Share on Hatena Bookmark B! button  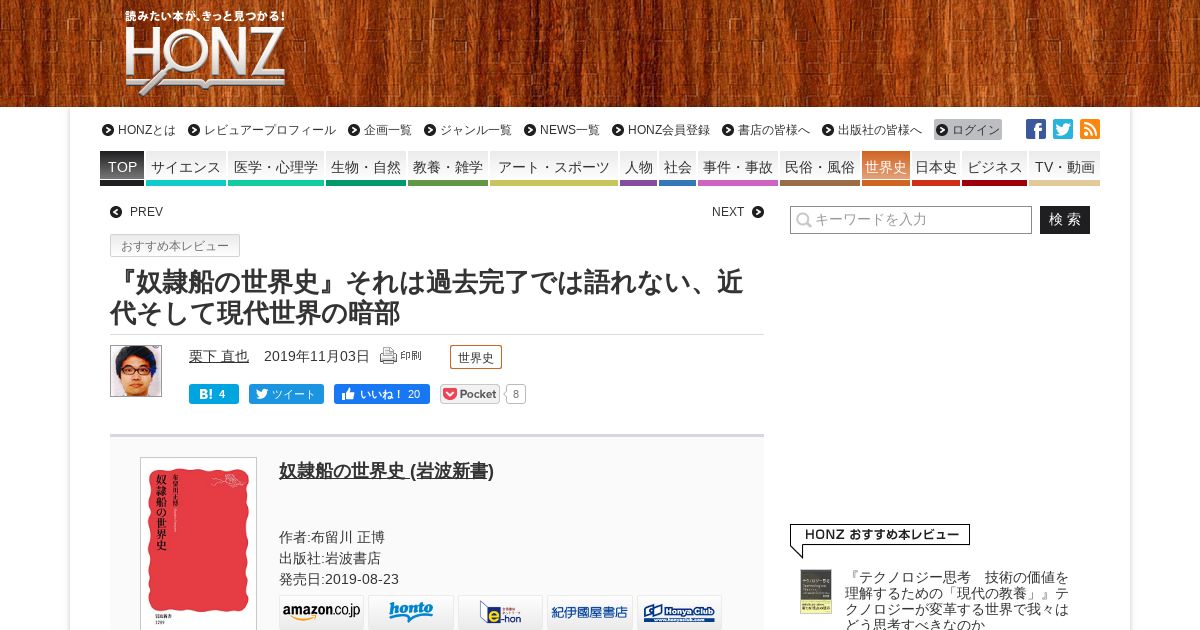[x=214, y=394]
